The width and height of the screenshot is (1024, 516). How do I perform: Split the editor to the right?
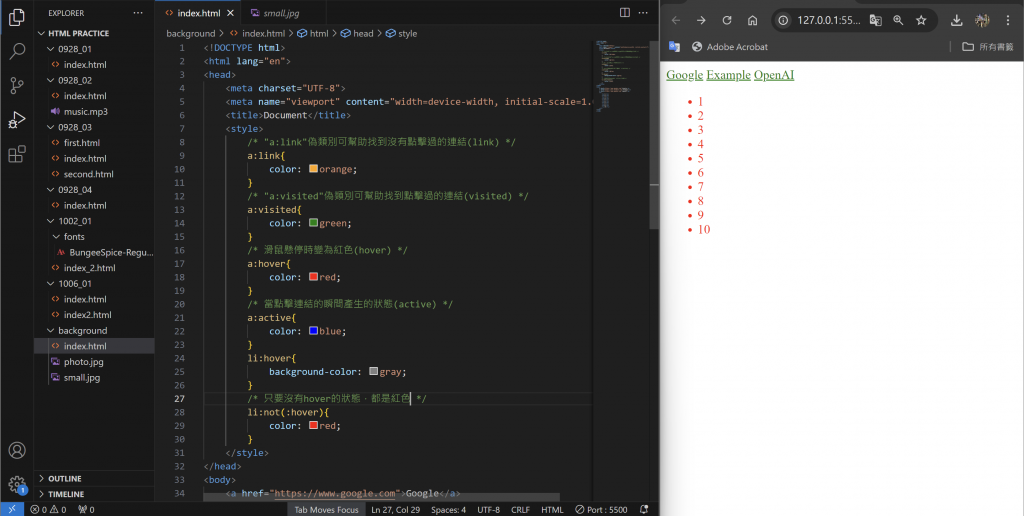pos(624,12)
